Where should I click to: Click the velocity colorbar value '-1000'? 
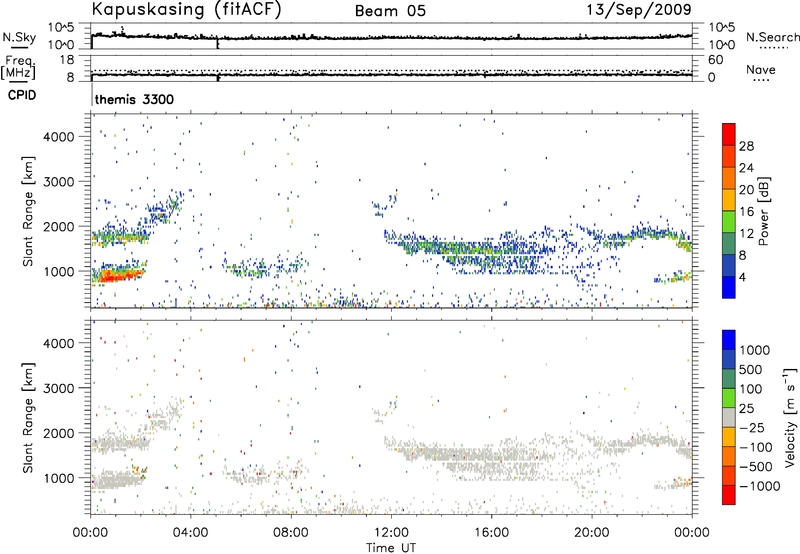[x=760, y=486]
